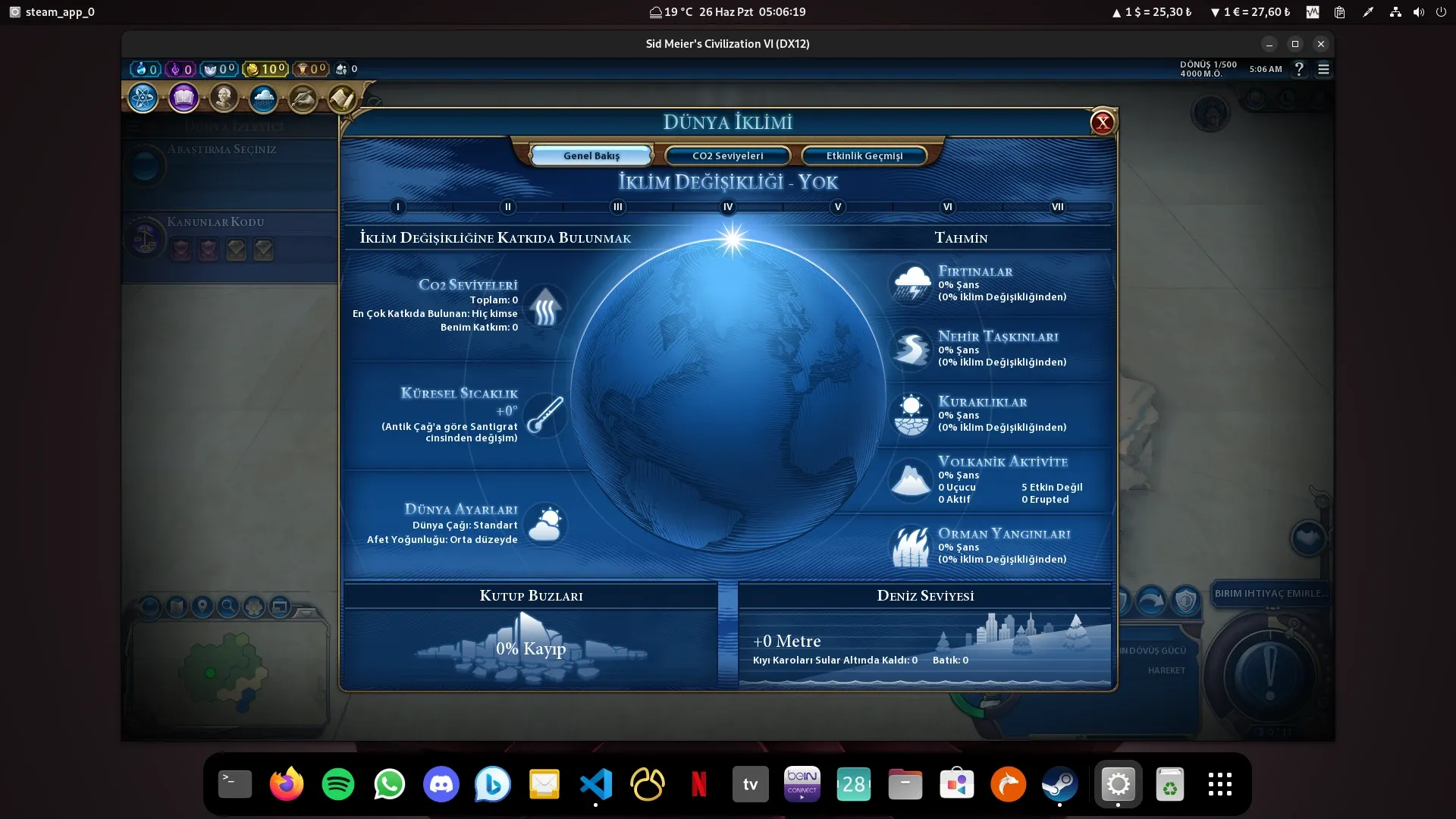Click the science yield indicator
Viewport: 1456px width, 819px height.
point(145,69)
